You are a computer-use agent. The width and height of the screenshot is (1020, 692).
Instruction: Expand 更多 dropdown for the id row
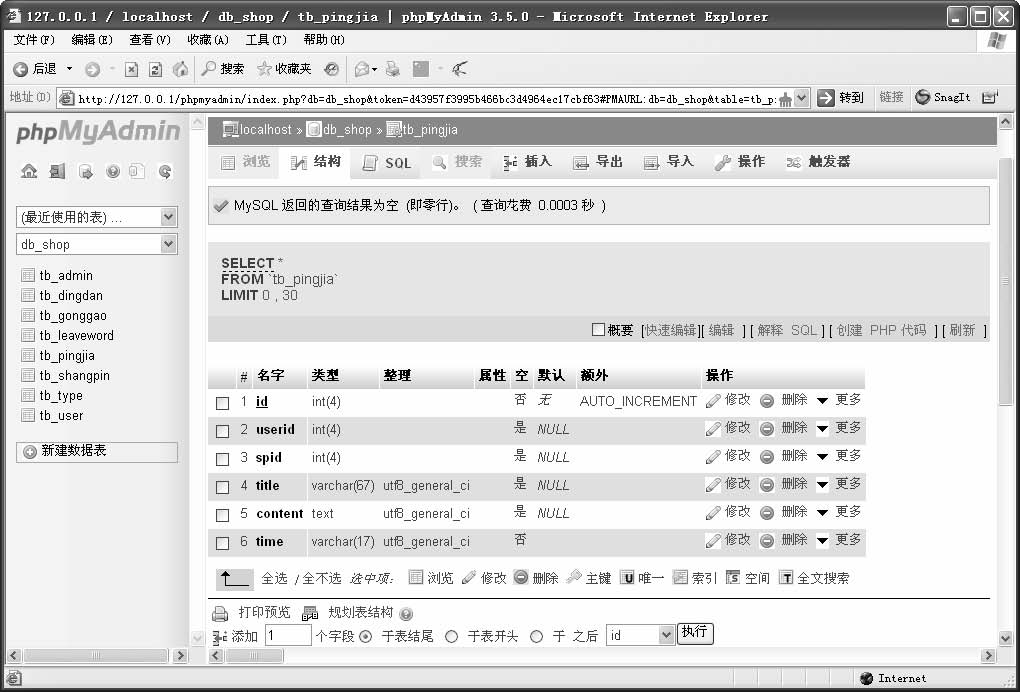coord(839,400)
